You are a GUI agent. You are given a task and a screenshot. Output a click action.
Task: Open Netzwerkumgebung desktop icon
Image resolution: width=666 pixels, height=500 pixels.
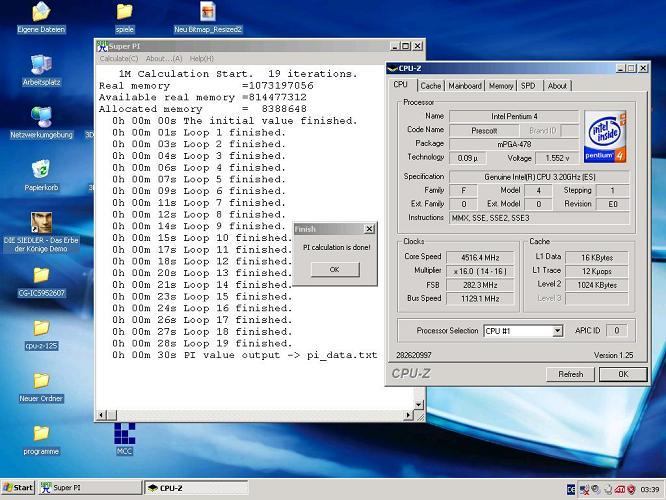pos(41,123)
